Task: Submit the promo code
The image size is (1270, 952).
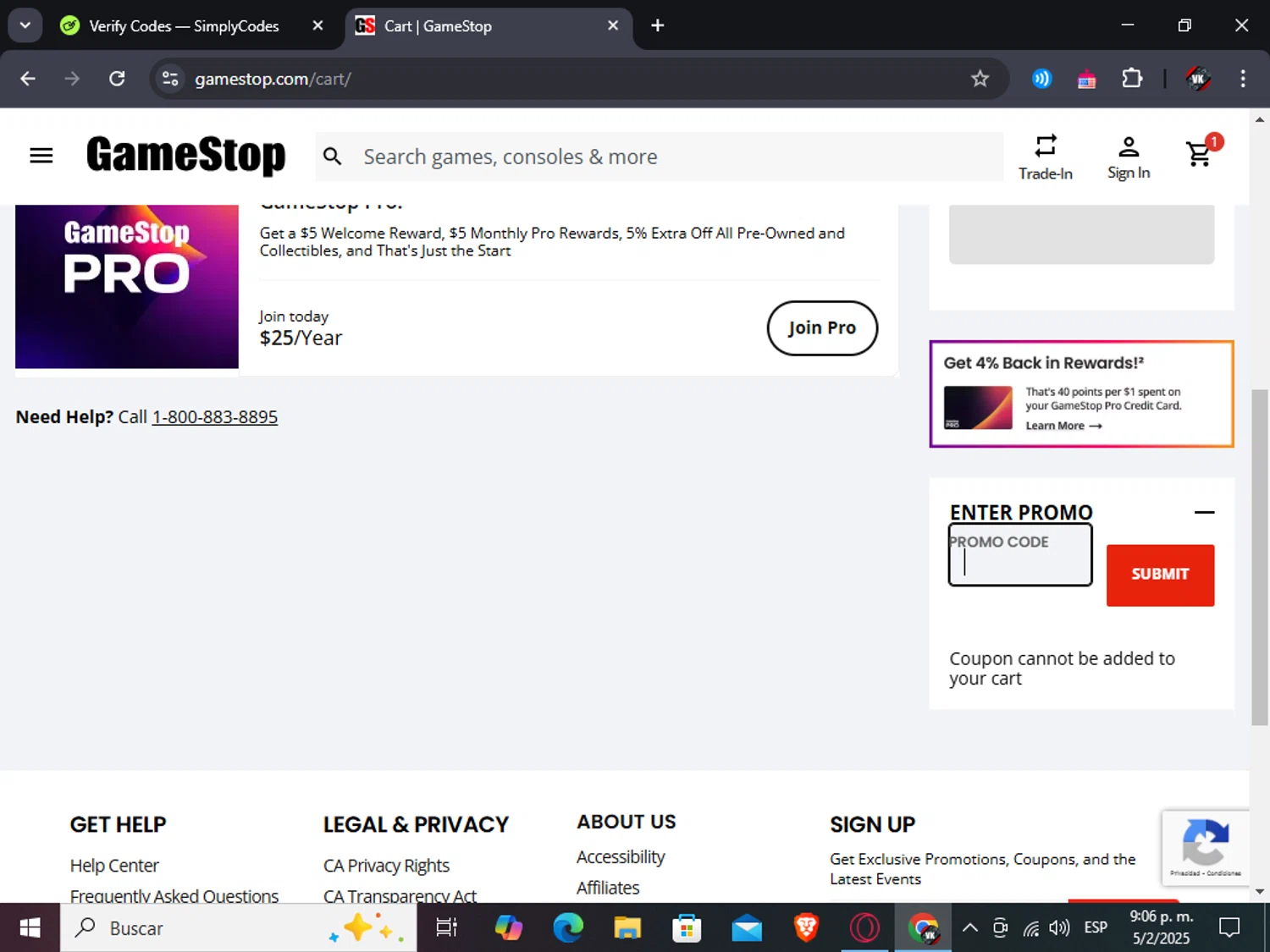Action: pos(1160,575)
